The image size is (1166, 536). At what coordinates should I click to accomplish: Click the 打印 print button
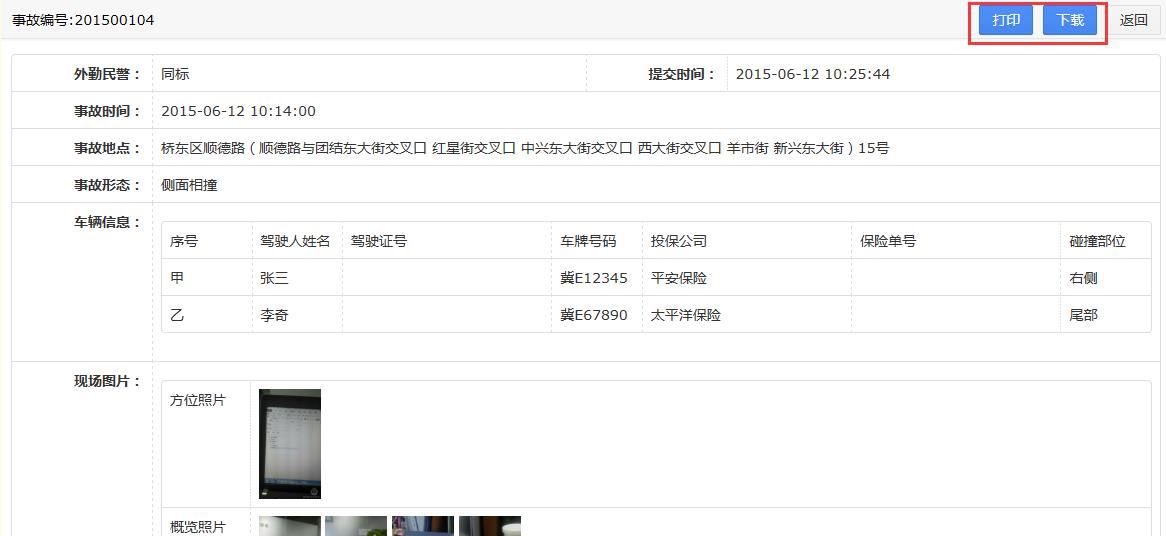(1005, 20)
